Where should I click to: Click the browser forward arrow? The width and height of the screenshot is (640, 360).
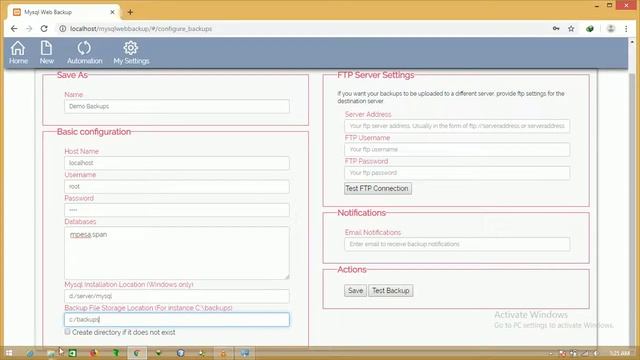click(29, 29)
